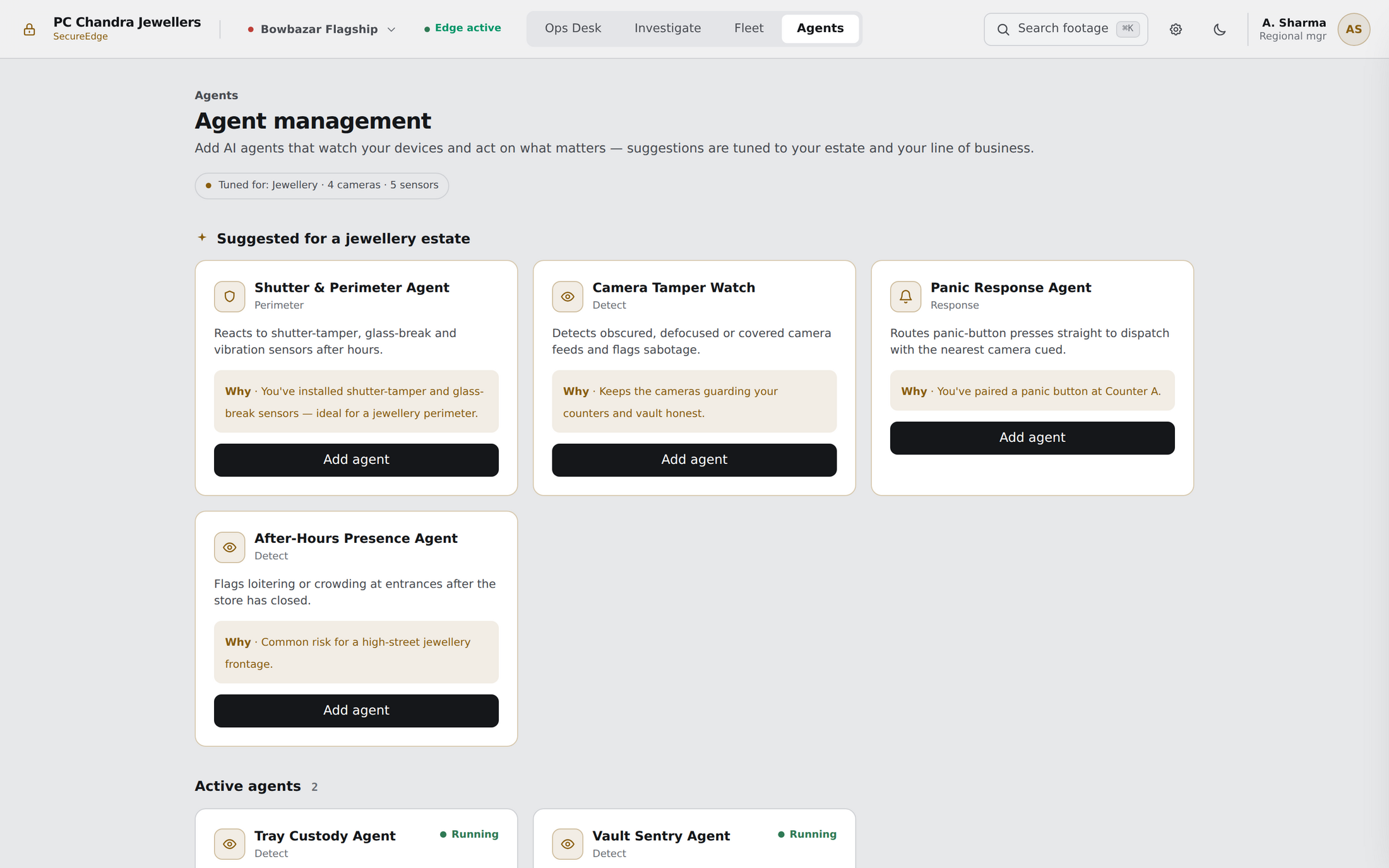
Task: Add the After-Hours Presence Agent
Action: point(356,711)
